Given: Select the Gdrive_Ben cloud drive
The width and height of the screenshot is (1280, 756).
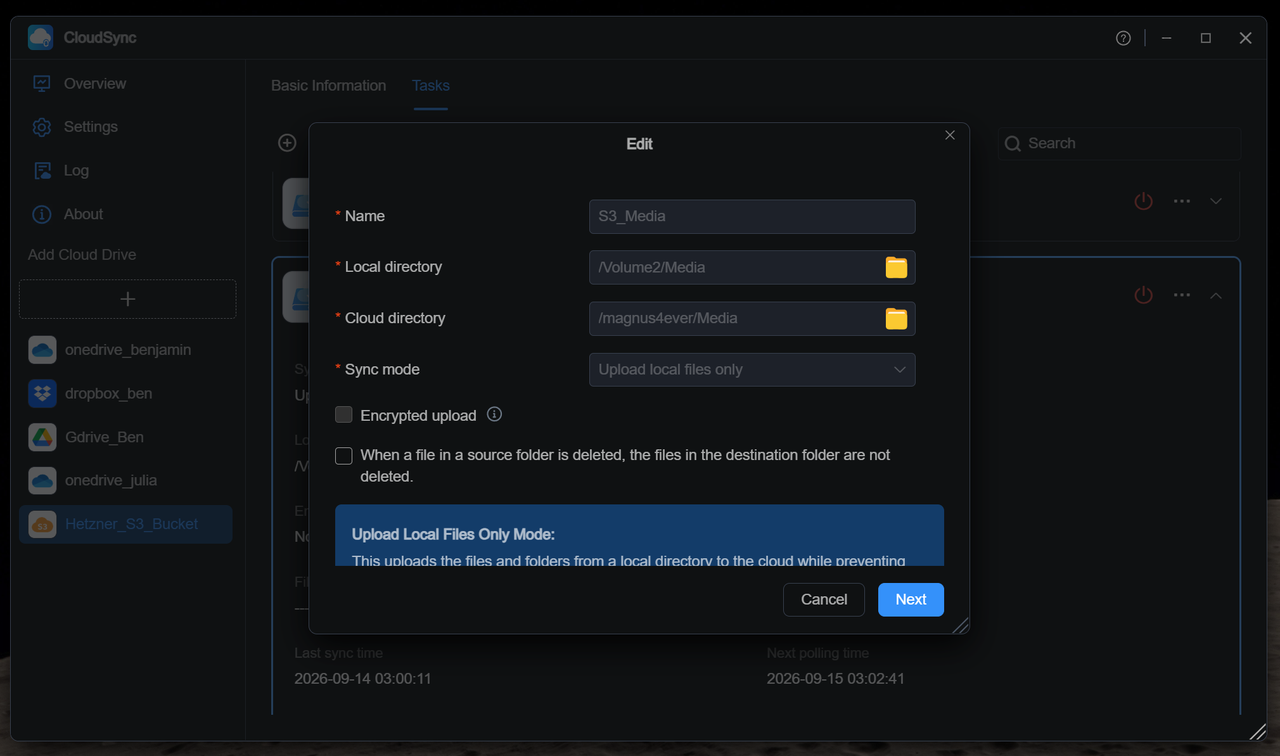Looking at the screenshot, I should (126, 437).
